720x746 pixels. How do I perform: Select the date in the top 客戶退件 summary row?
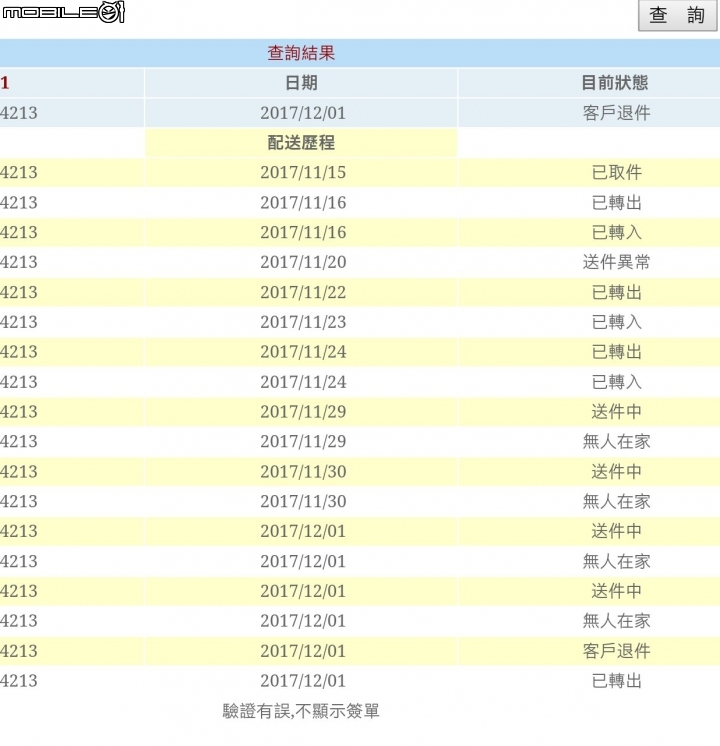coord(303,113)
